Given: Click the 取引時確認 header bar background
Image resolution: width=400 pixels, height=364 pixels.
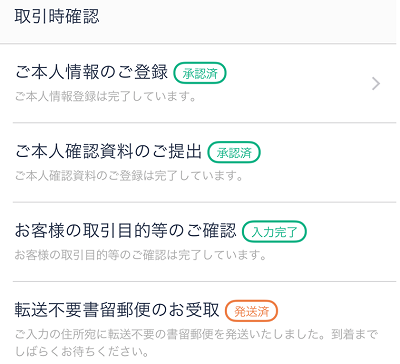Looking at the screenshot, I should coord(250,20).
